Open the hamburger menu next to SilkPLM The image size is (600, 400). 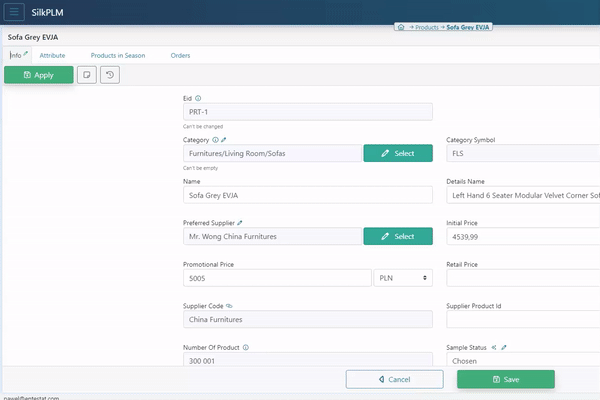click(16, 13)
